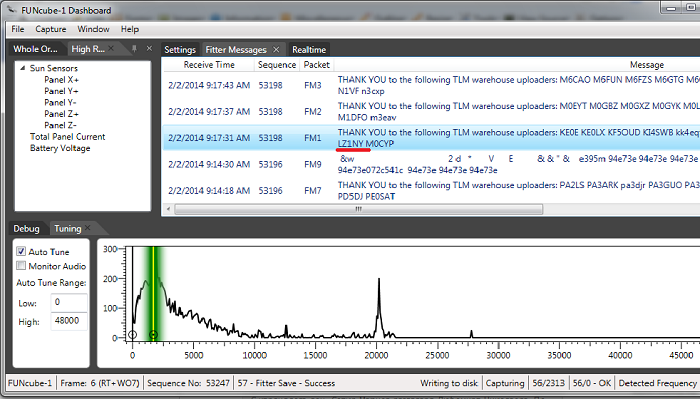Screen dimensions: 700x399
Task: Close the High R... tab
Action: coord(111,48)
